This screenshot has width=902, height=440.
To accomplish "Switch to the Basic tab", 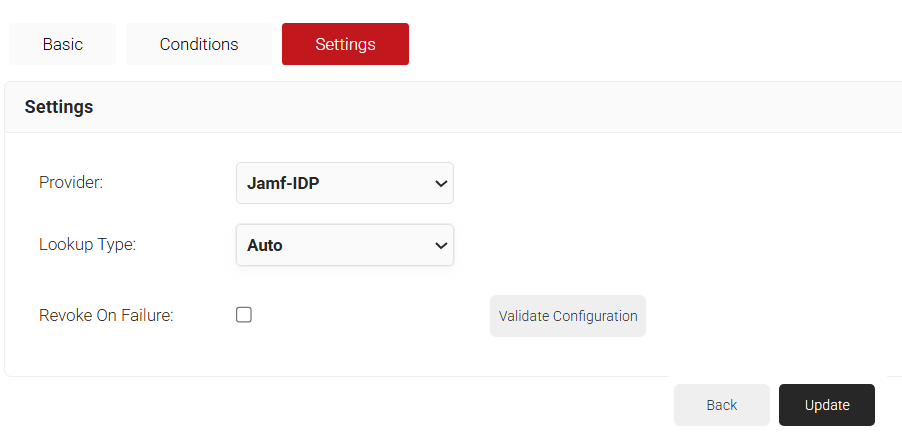I will coord(62,44).
